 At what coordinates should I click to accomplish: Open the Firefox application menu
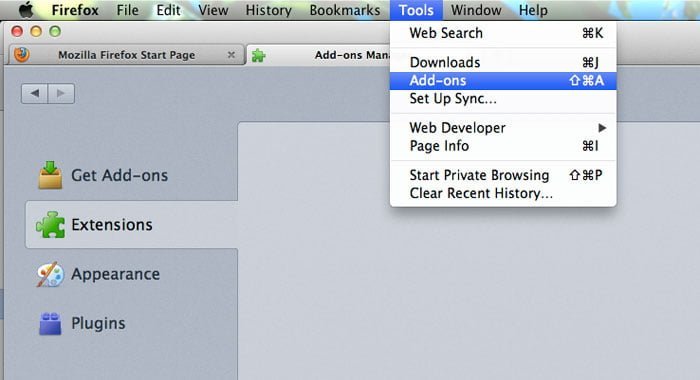click(75, 10)
